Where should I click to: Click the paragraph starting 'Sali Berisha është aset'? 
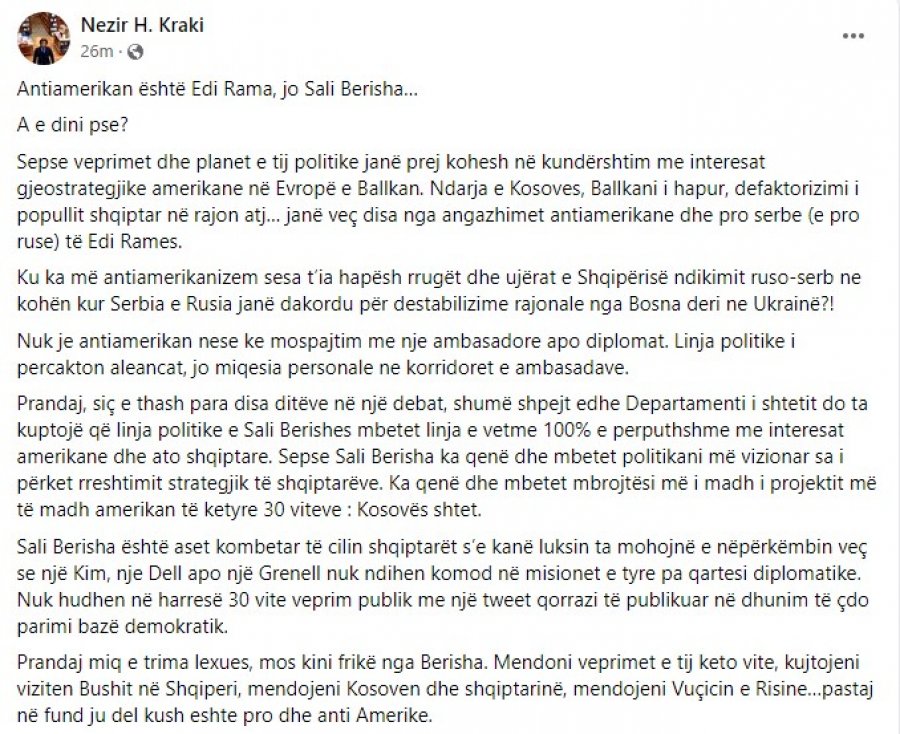[x=443, y=586]
